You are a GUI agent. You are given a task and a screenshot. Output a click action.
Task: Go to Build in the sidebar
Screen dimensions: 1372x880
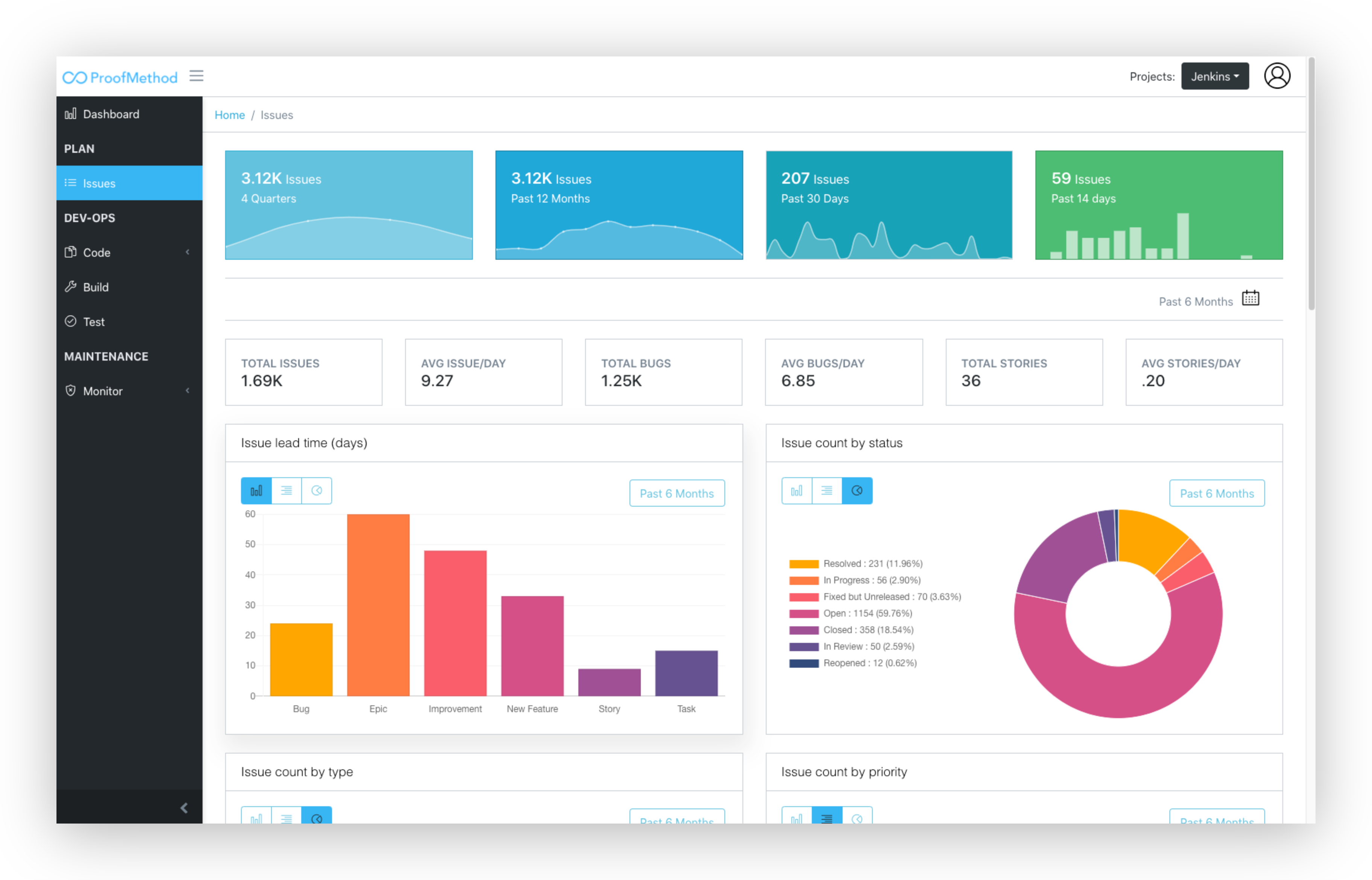click(x=95, y=287)
